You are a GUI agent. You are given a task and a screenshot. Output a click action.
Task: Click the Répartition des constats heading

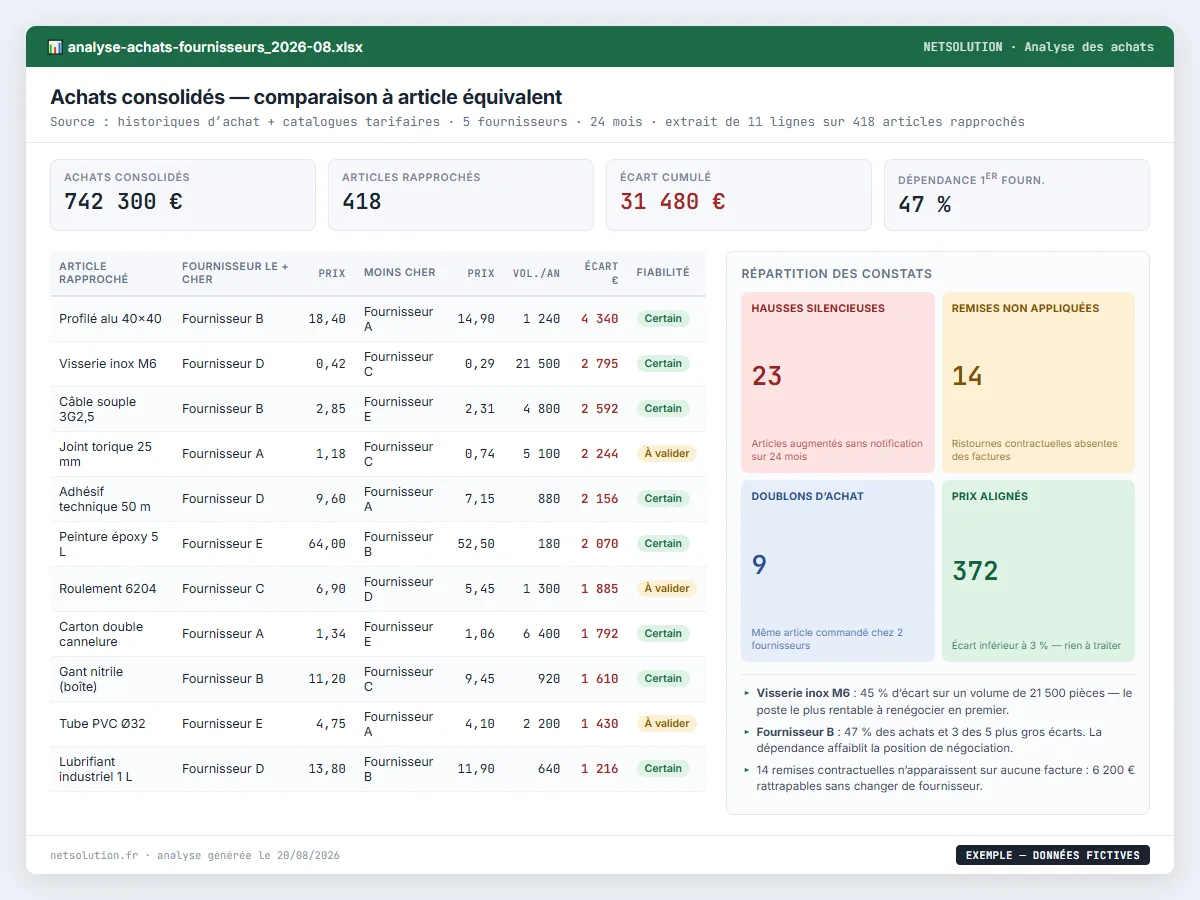836,274
